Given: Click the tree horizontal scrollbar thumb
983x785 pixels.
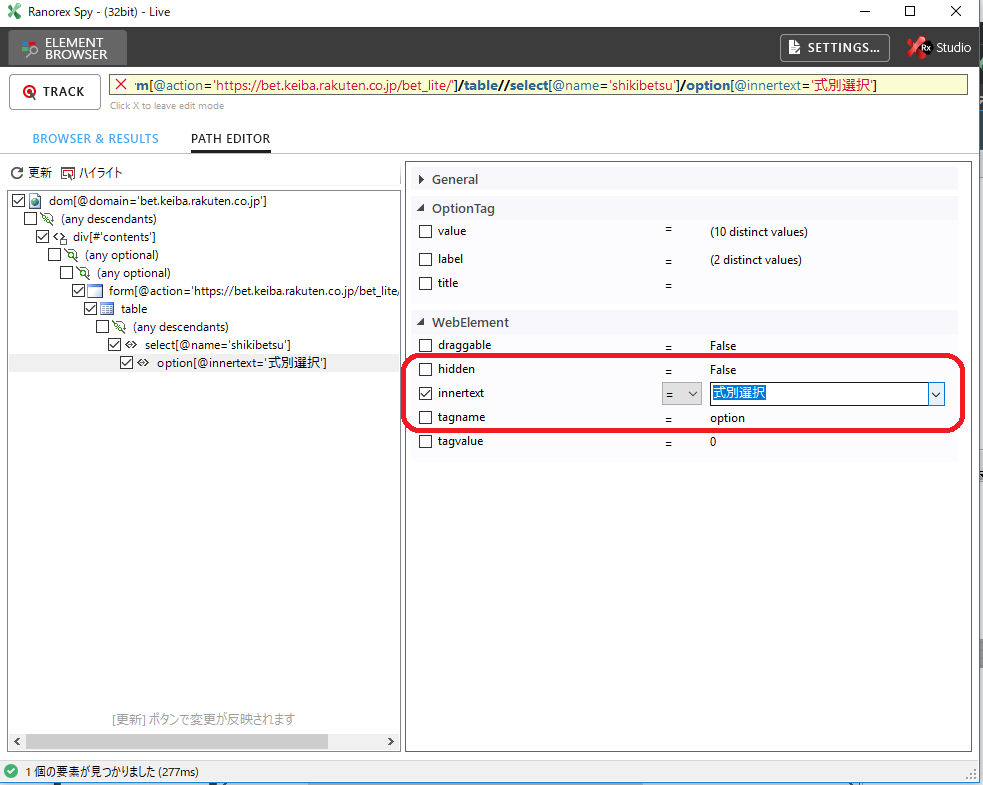Looking at the screenshot, I should (176, 741).
